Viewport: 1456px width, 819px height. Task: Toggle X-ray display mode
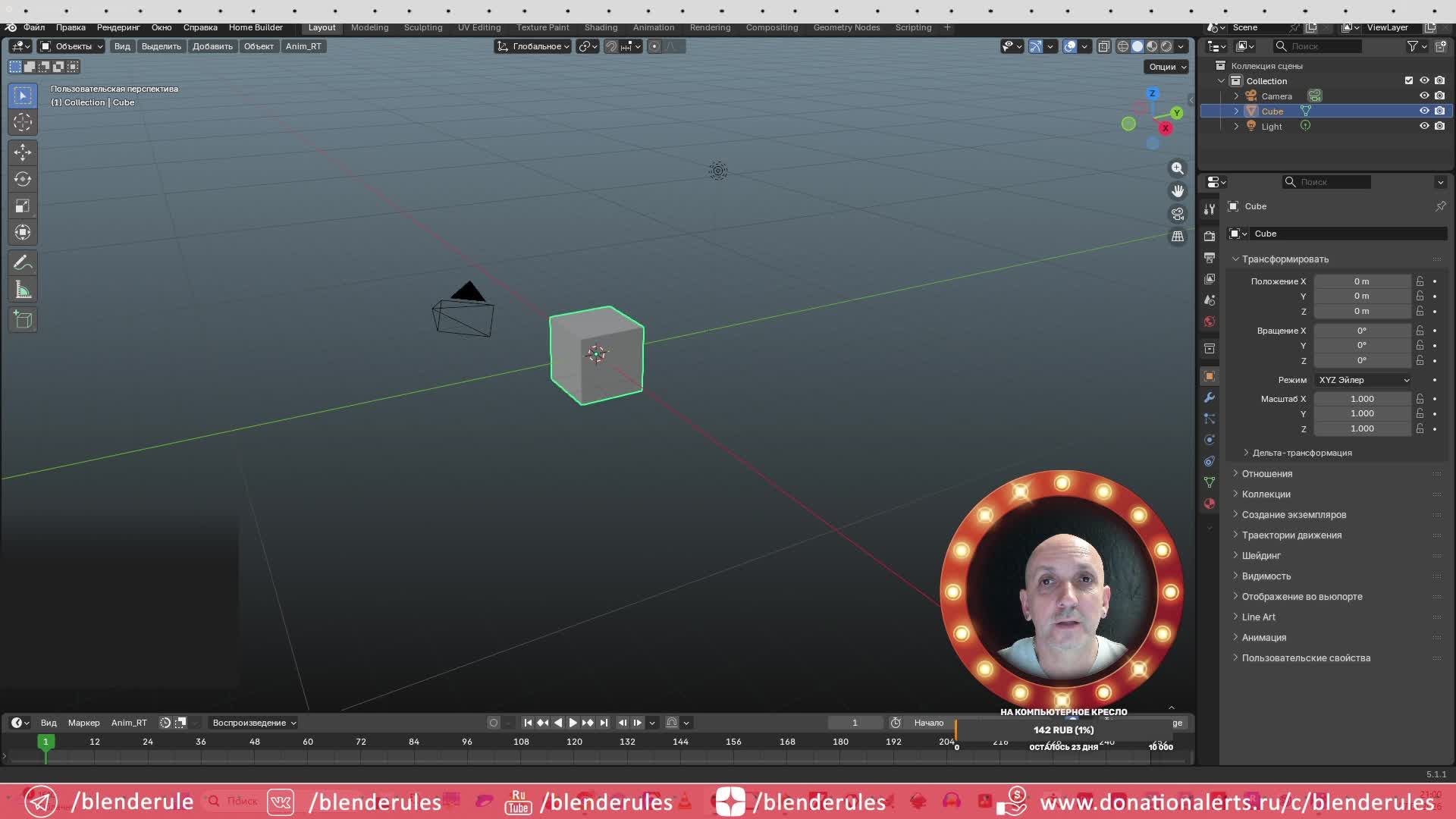click(1103, 46)
